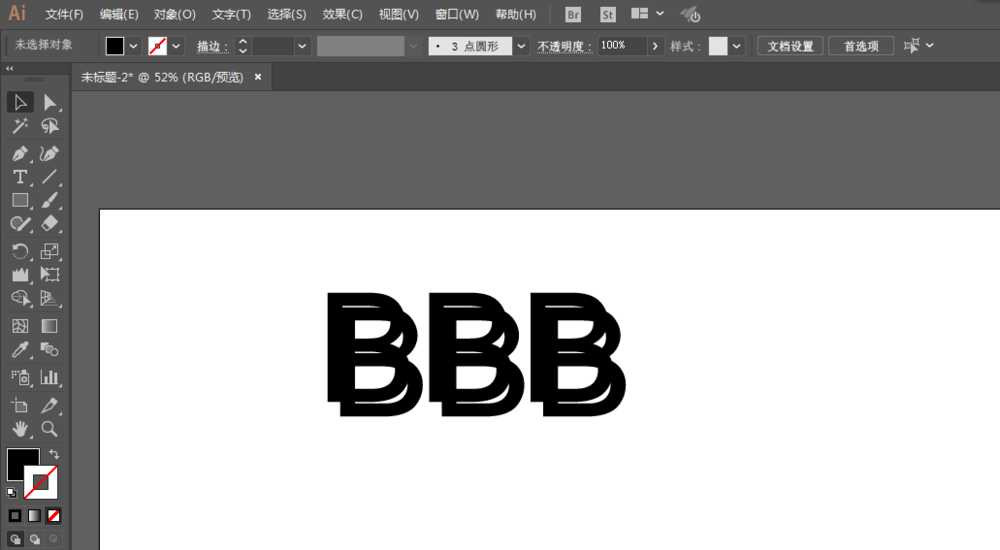Expand the 样式 style dropdown
This screenshot has width=1000, height=550.
click(737, 46)
